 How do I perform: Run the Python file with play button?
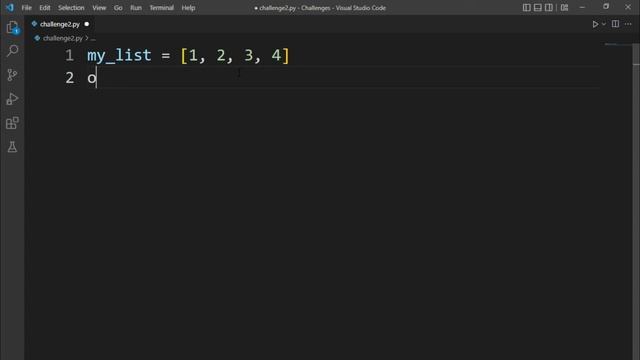(595, 24)
